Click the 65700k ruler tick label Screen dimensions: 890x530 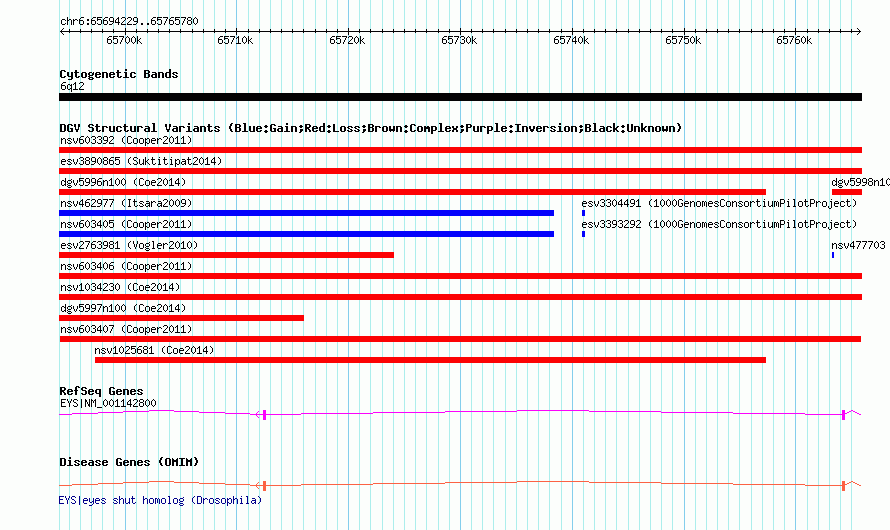[124, 40]
